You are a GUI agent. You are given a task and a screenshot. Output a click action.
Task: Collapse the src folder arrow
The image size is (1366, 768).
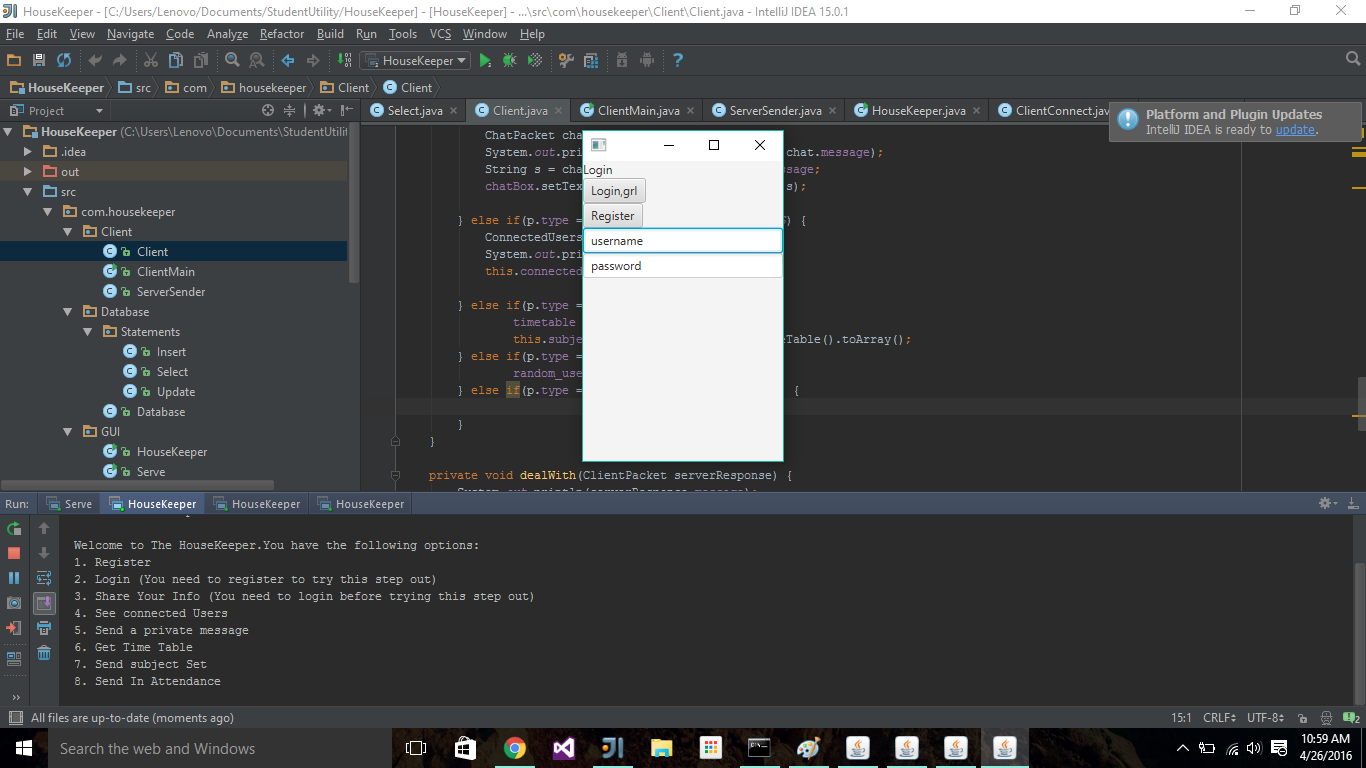(x=29, y=192)
